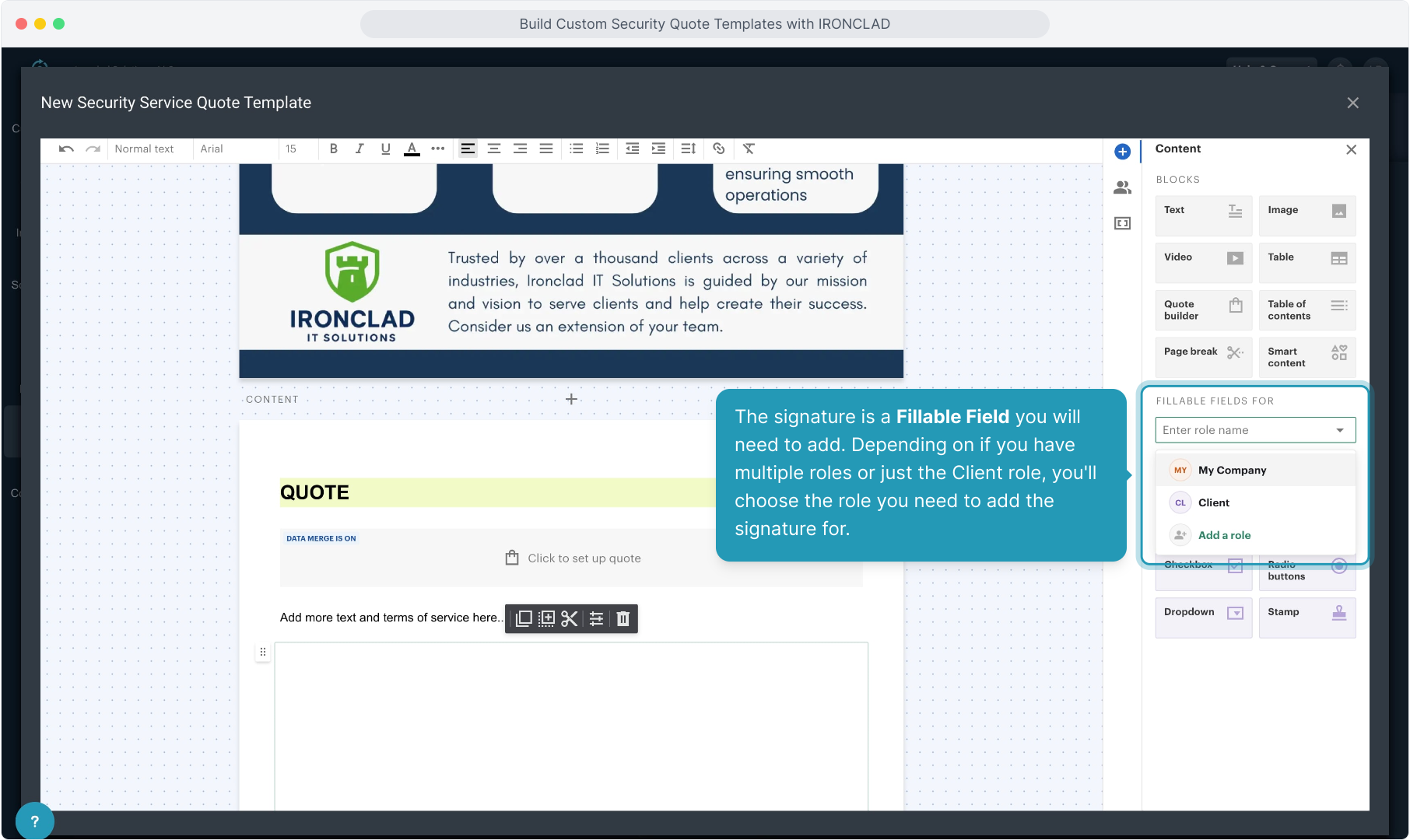This screenshot has width=1410, height=840.
Task: Click the macOS green fullscreen button
Action: coord(58,23)
